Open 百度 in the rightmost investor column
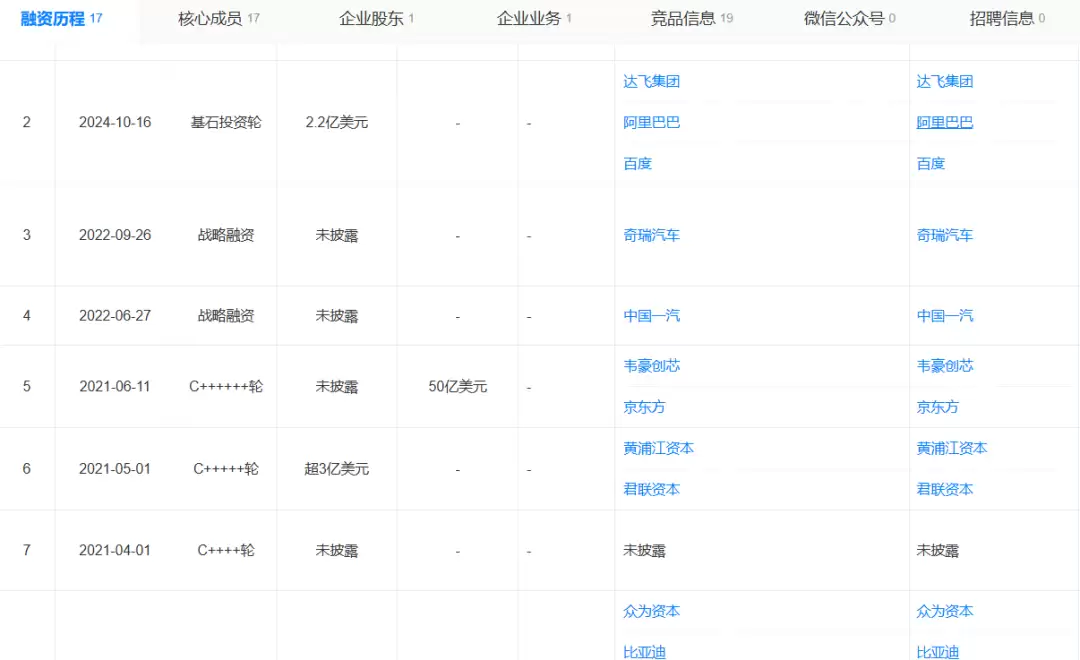The image size is (1080, 660). (x=930, y=164)
